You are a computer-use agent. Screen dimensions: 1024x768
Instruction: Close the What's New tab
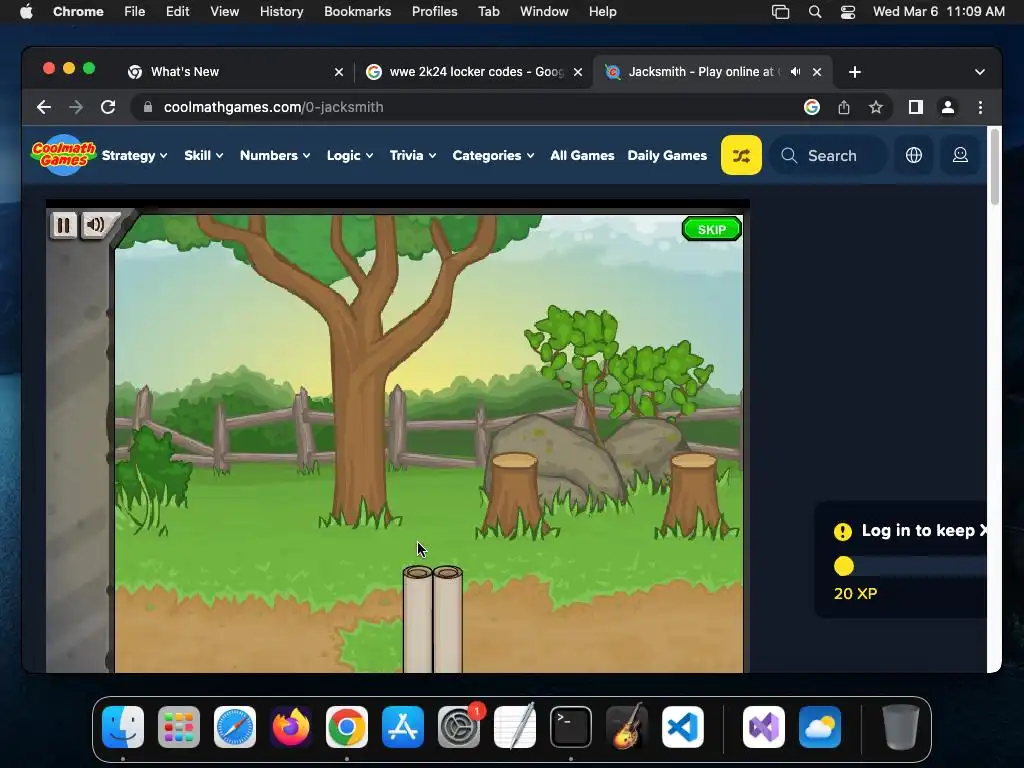click(x=339, y=72)
